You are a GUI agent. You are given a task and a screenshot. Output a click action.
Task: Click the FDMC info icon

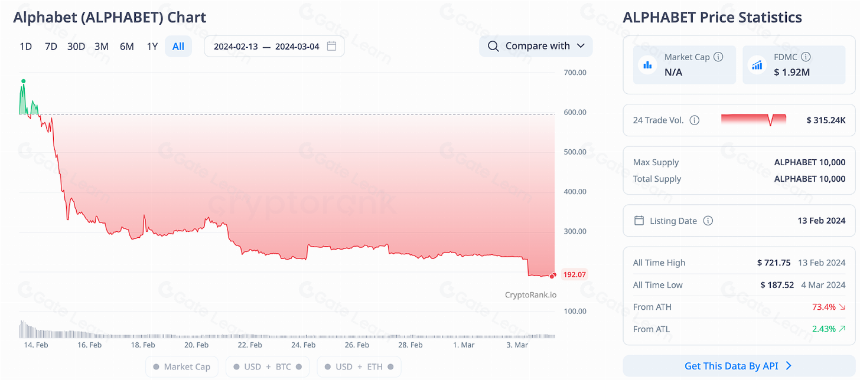click(x=806, y=56)
